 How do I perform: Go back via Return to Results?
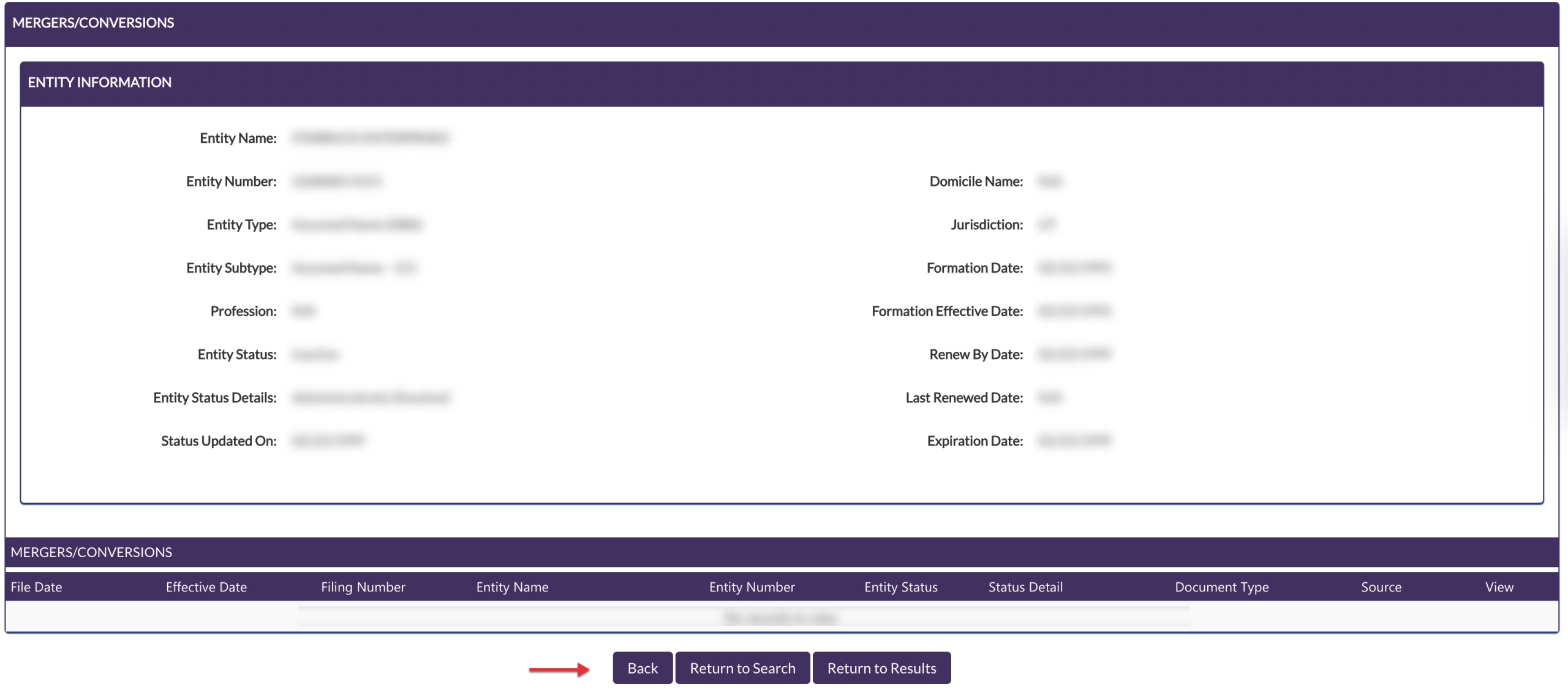point(881,668)
